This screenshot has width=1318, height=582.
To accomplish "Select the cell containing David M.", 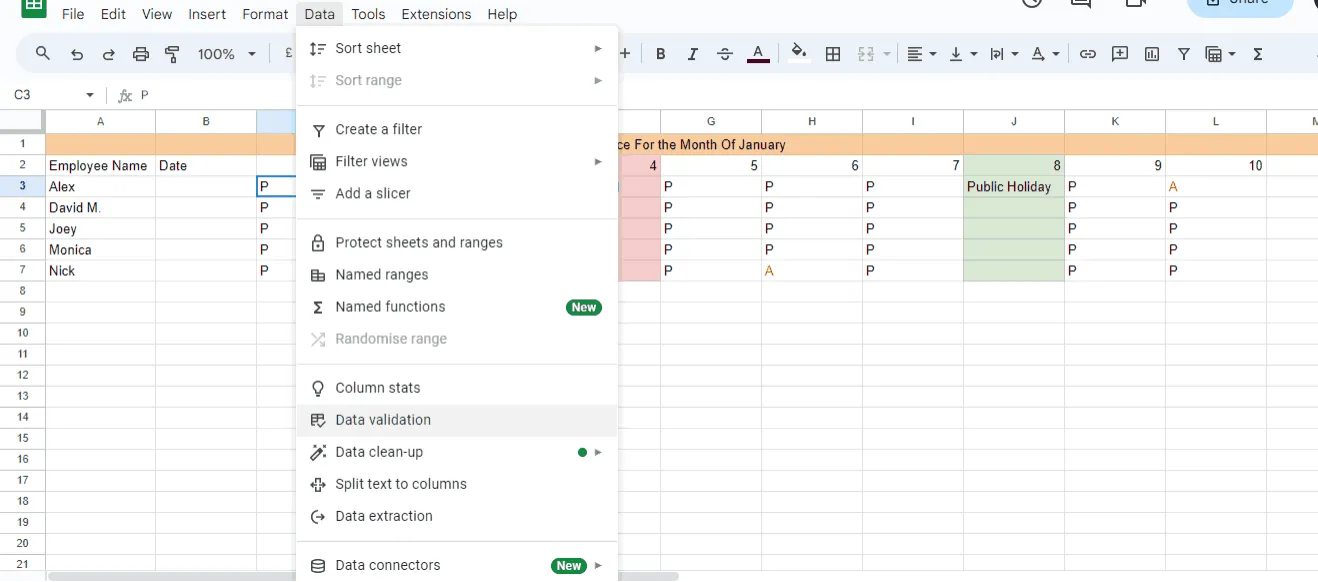I will 100,208.
